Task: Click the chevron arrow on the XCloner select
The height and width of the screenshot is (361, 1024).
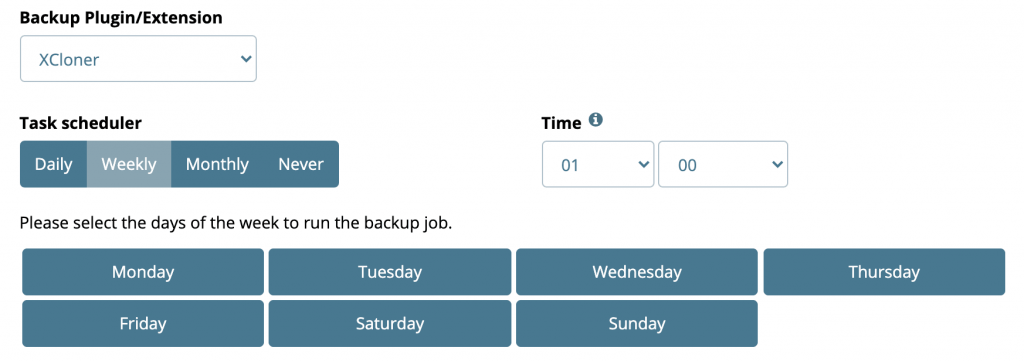Action: (246, 59)
